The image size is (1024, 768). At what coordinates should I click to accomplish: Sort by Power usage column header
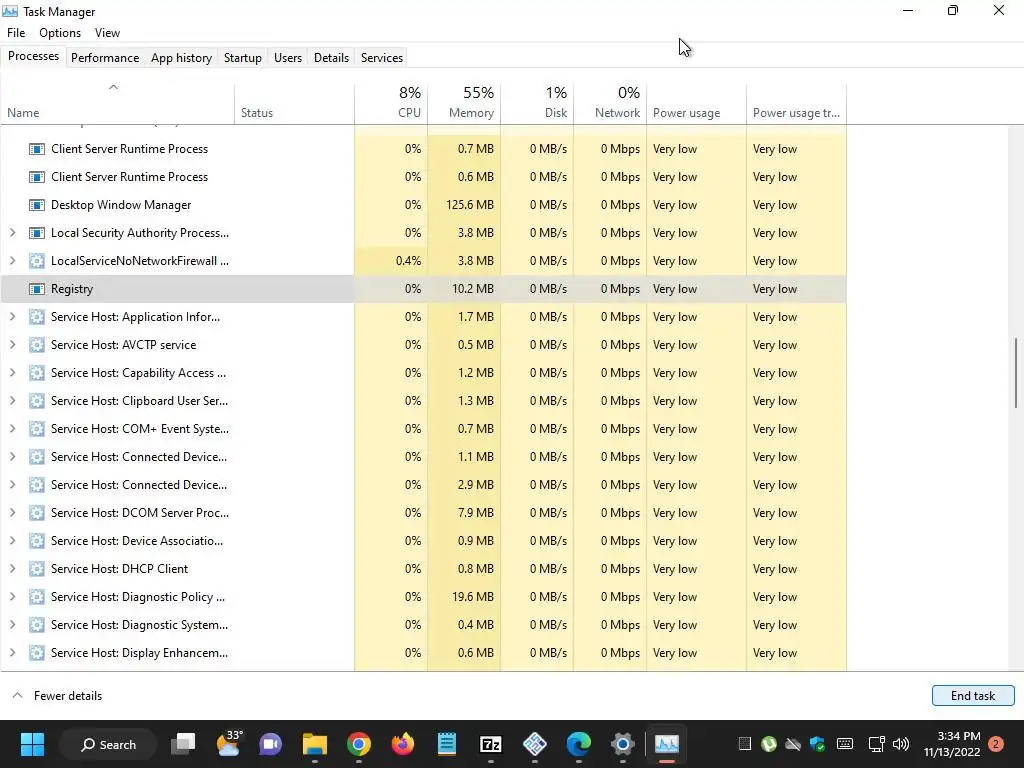pyautogui.click(x=696, y=103)
